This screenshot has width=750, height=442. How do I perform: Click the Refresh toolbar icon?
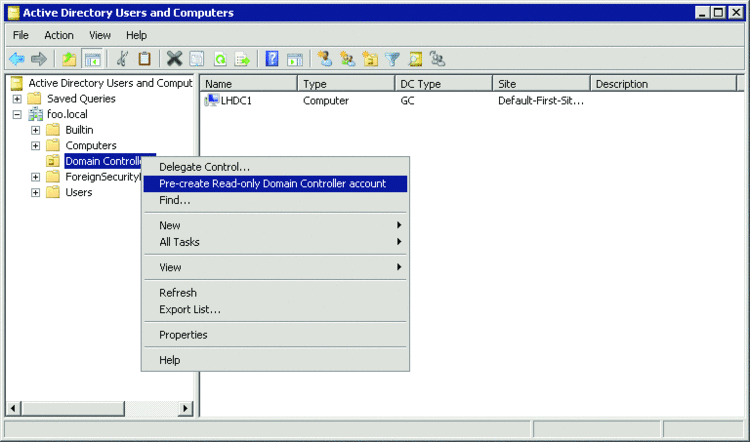[x=220, y=59]
